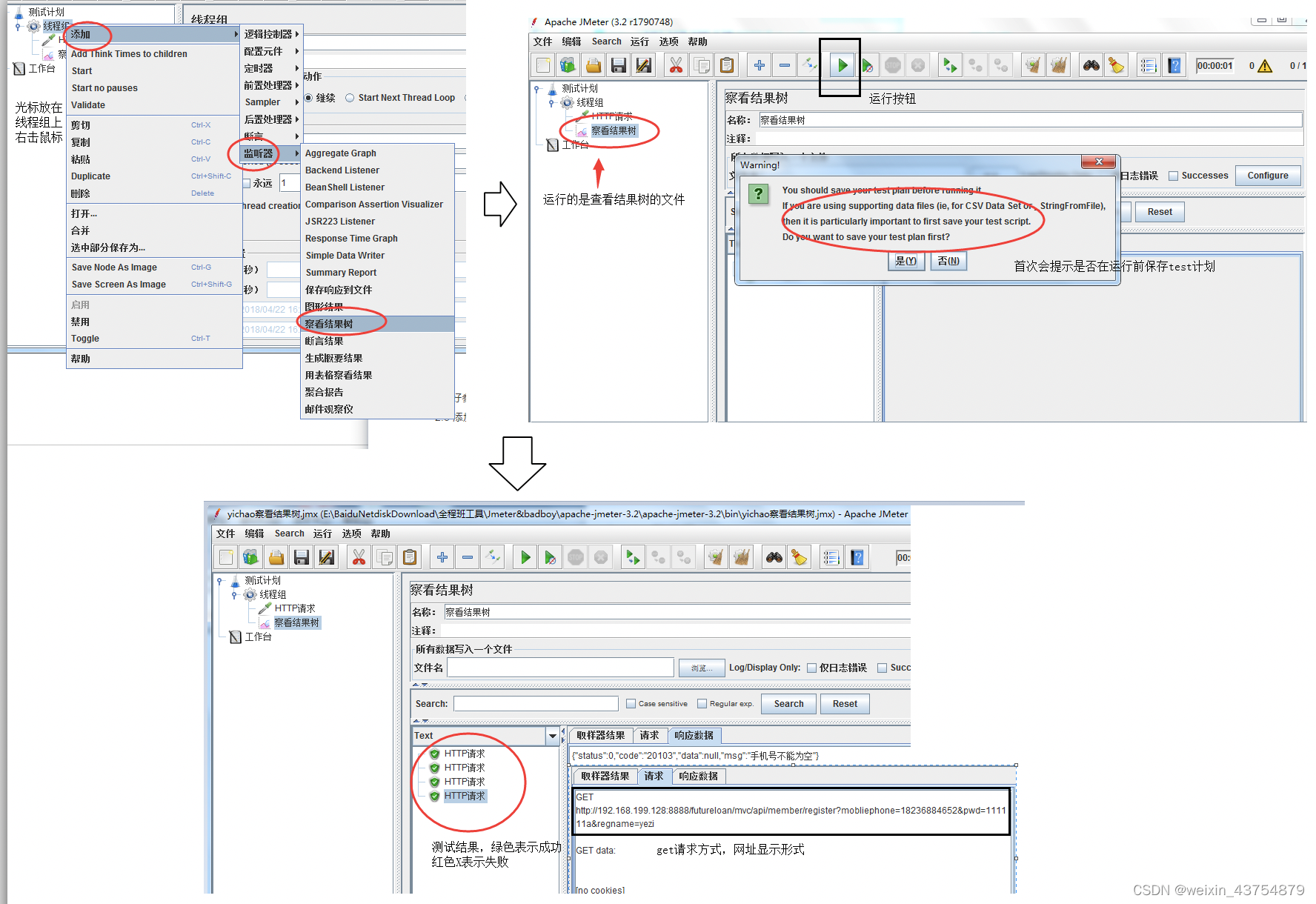Click 添加 in the context menu

154,34
